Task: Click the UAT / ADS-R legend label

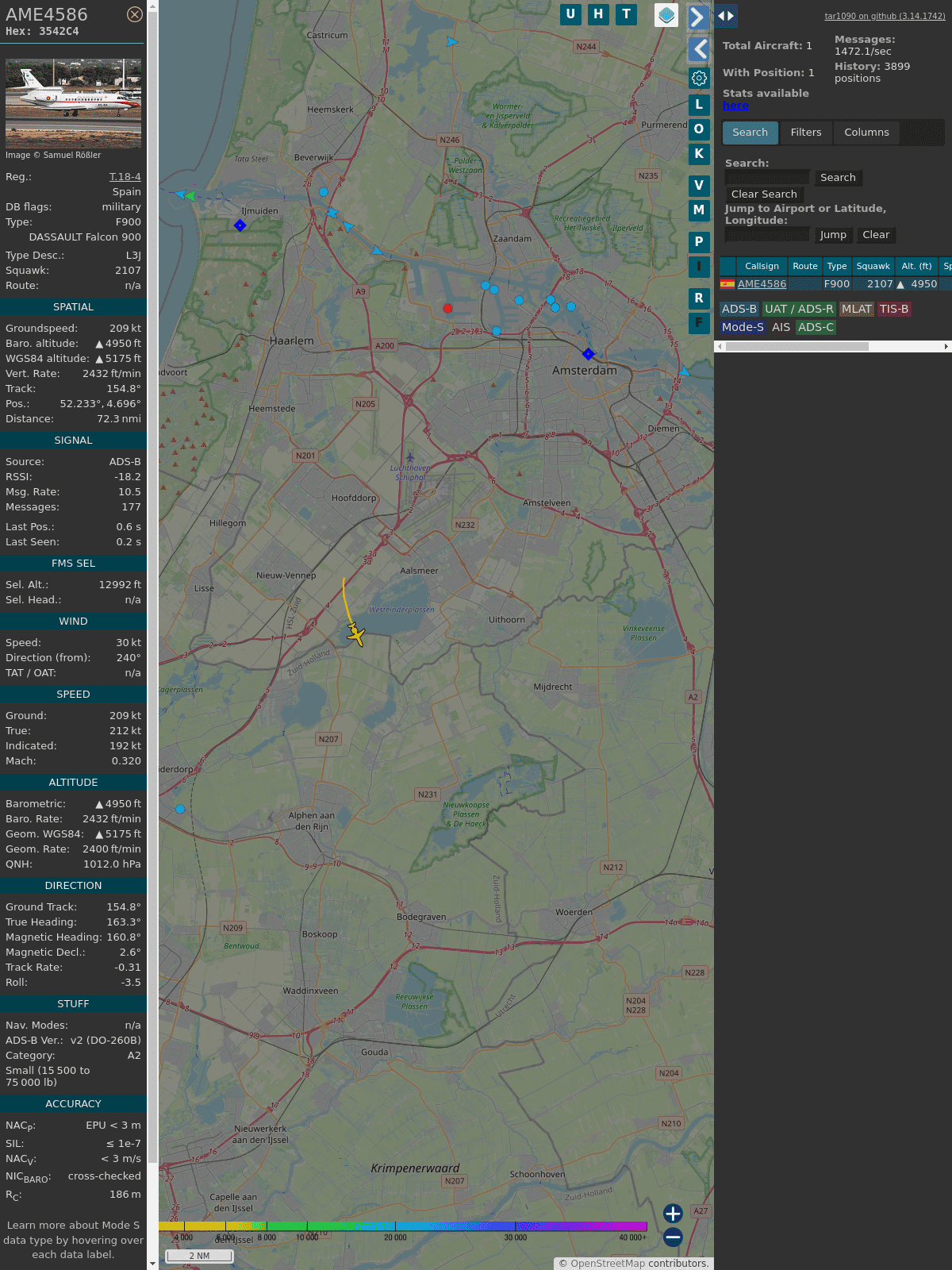Action: 799,310
